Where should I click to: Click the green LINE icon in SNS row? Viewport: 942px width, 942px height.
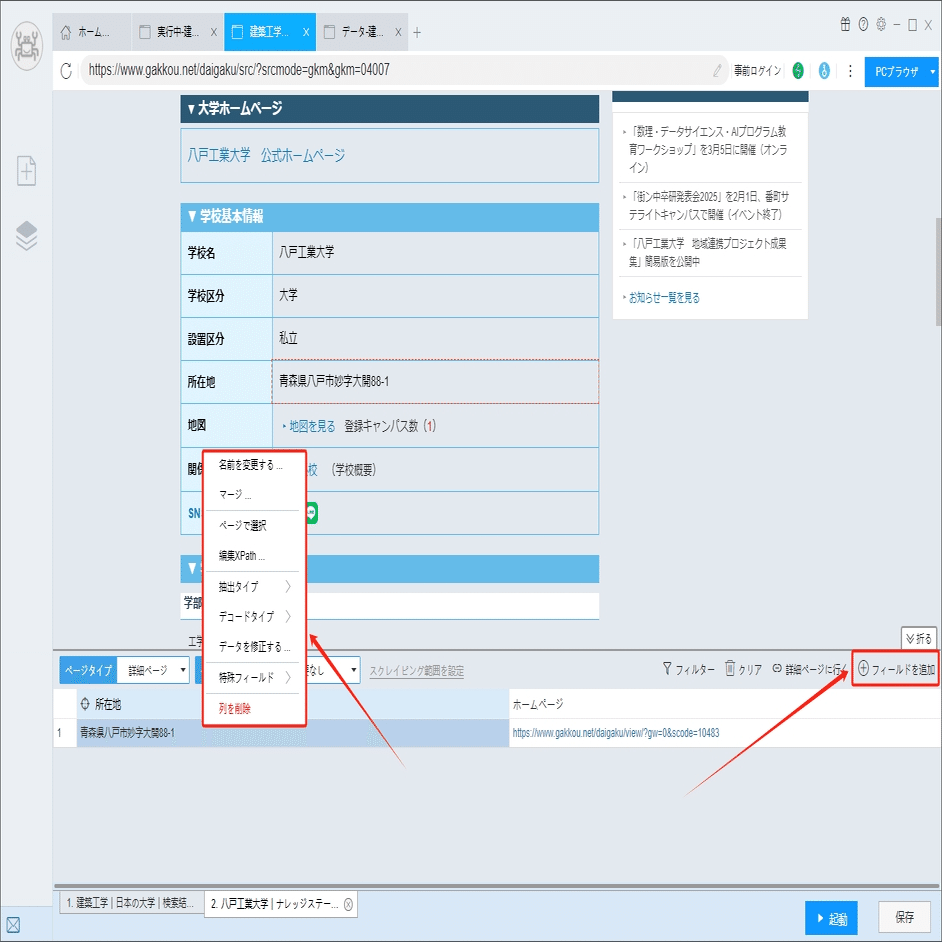tap(312, 513)
